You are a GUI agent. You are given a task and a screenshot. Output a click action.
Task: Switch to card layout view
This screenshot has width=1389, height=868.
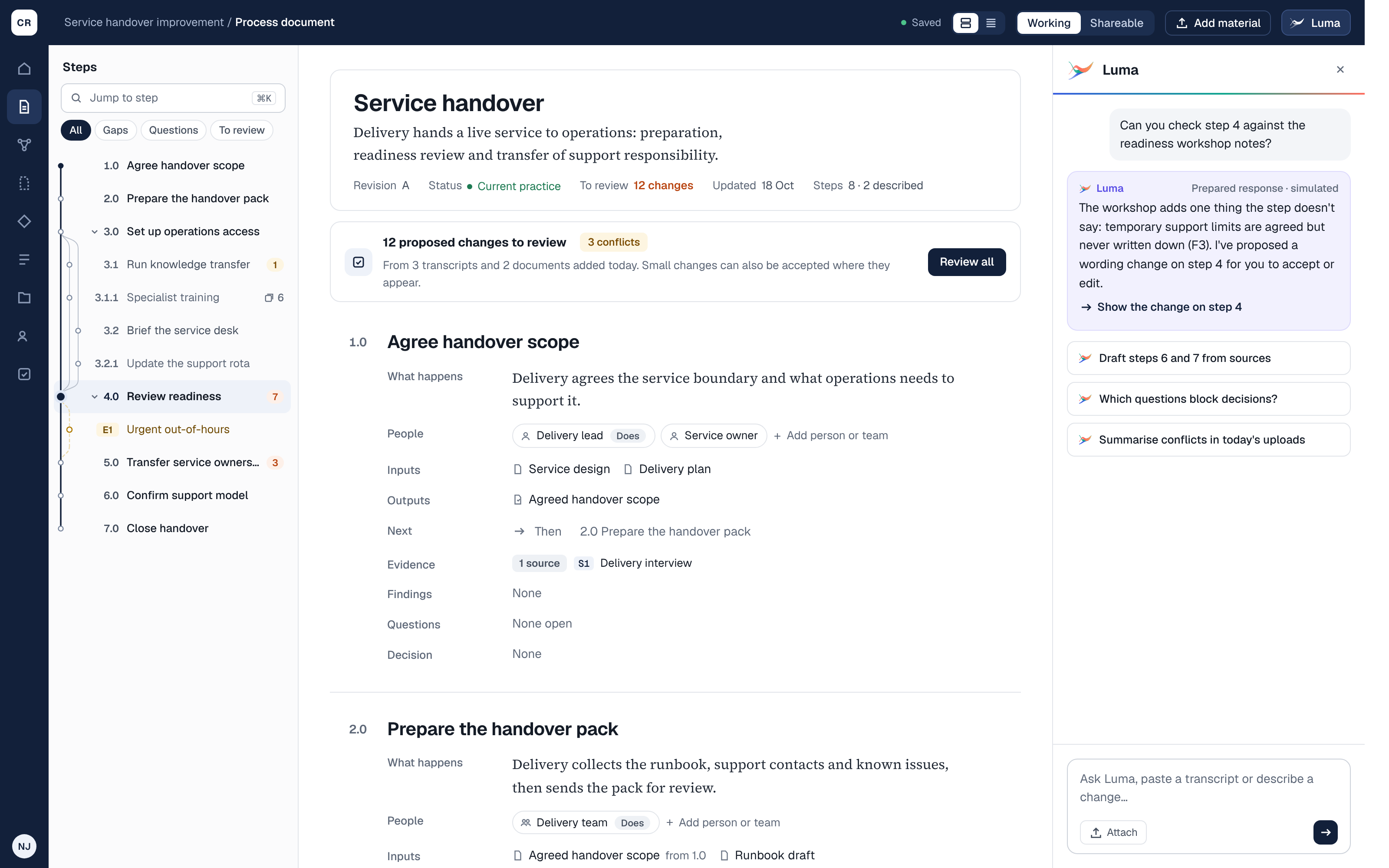[965, 23]
